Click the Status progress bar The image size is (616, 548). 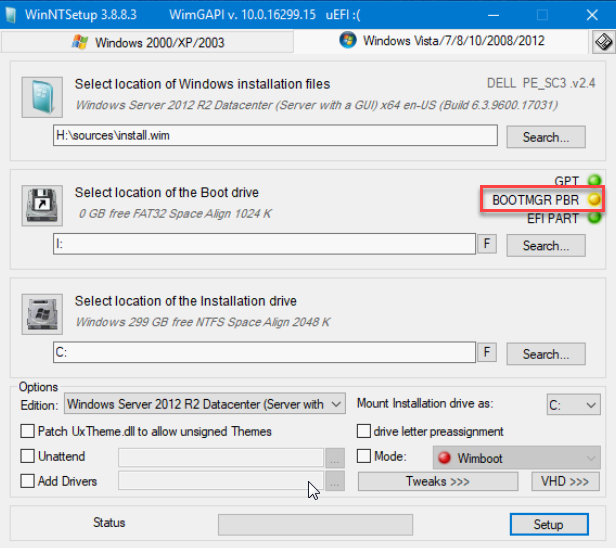pyautogui.click(x=315, y=524)
